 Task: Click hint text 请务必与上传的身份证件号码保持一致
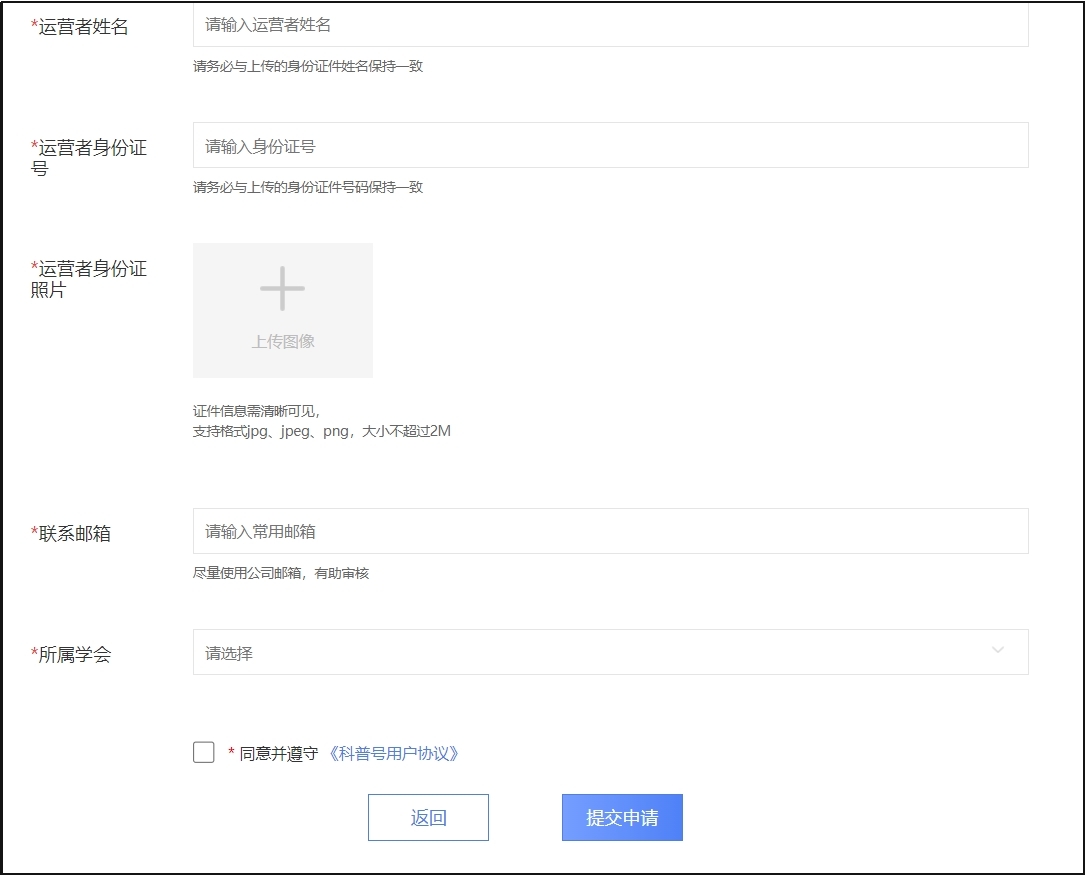click(308, 187)
